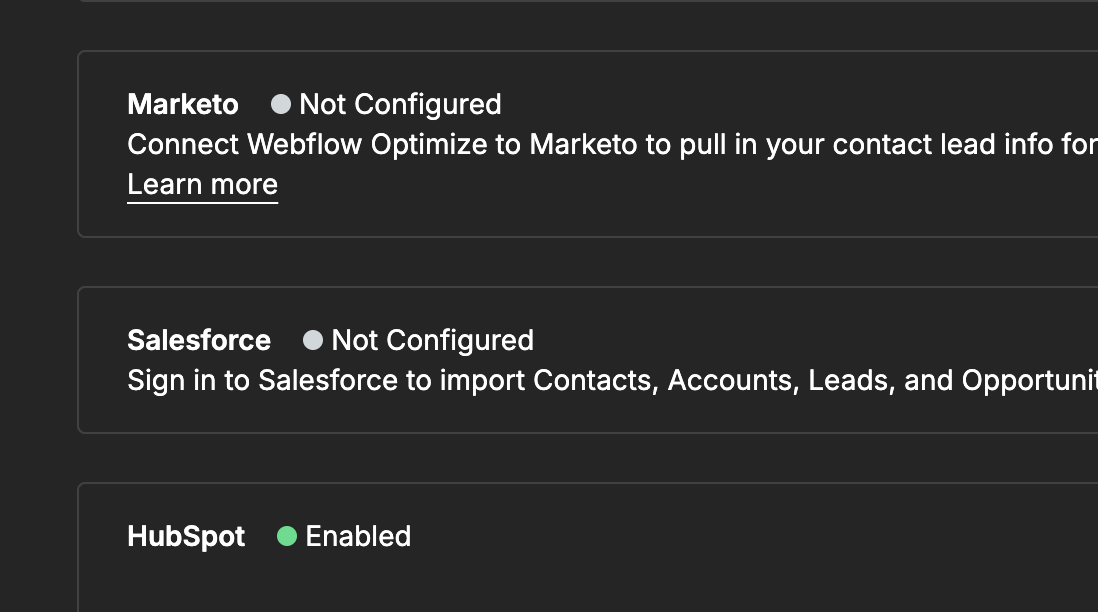Image resolution: width=1098 pixels, height=612 pixels.
Task: Open the Marketo Learn more link
Action: coord(202,185)
